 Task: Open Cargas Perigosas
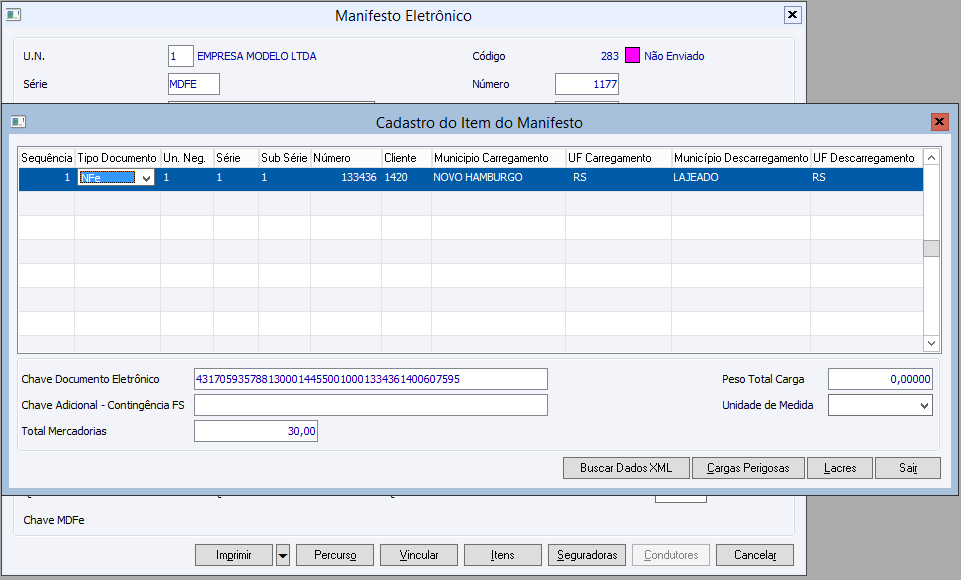point(748,468)
